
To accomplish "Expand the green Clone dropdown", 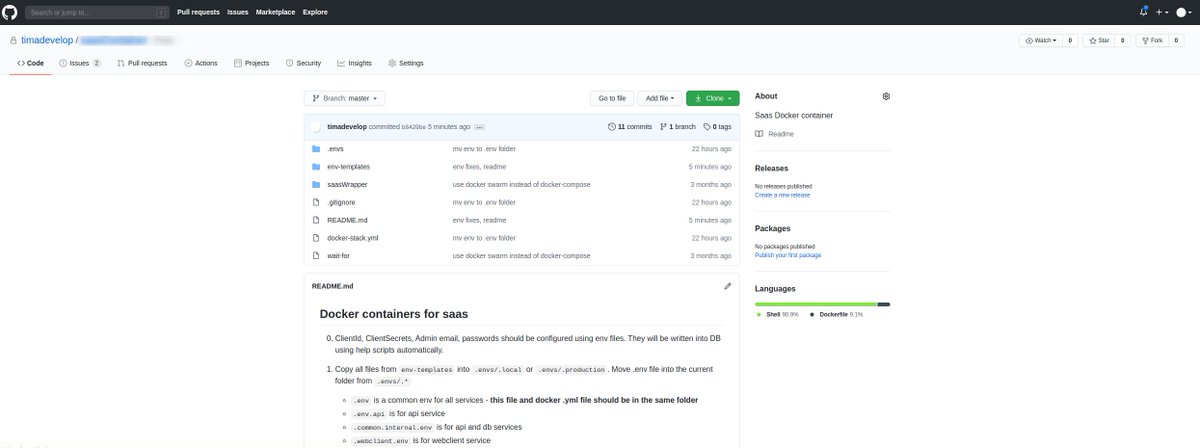I will coord(712,98).
